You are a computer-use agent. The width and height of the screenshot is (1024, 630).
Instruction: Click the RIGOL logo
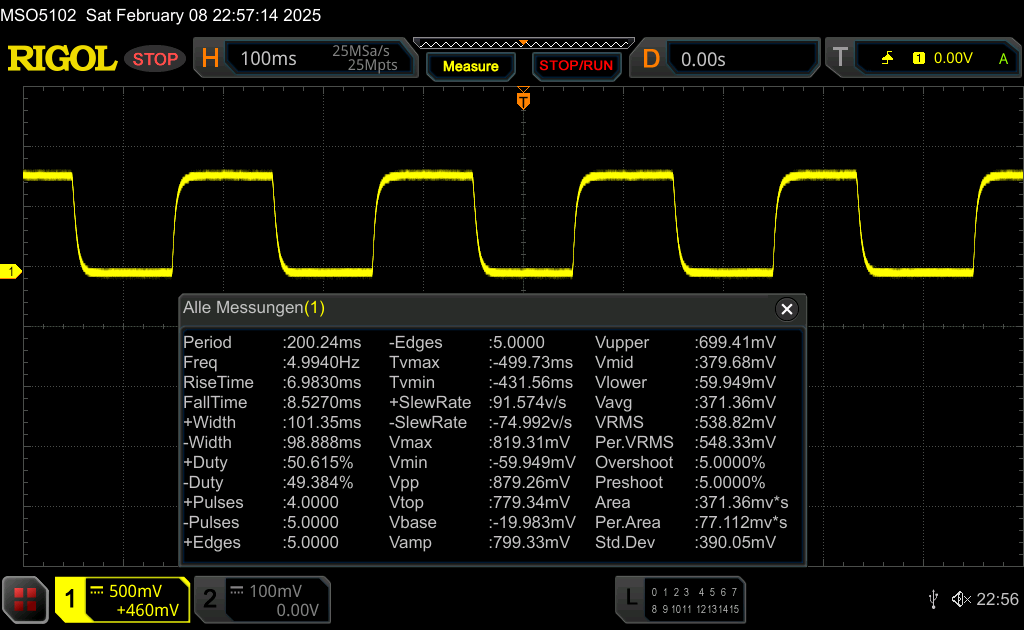[62, 59]
